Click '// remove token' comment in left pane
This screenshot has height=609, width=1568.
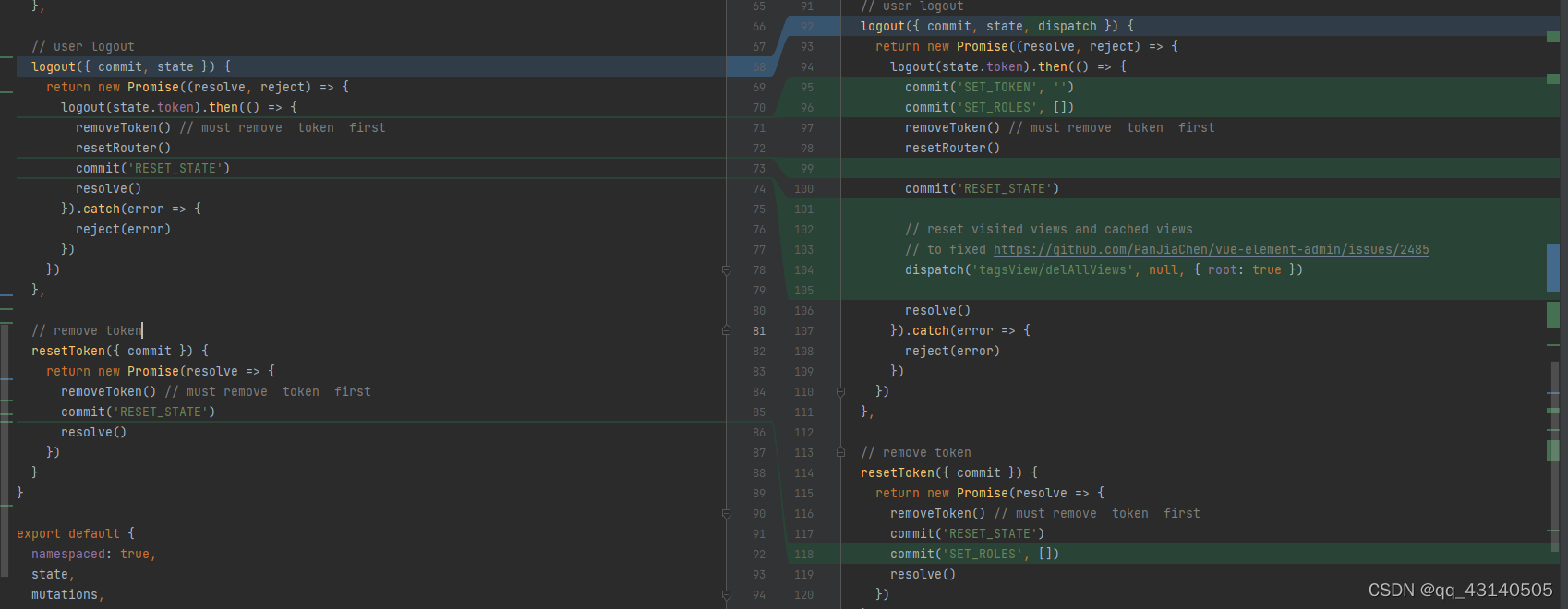87,330
